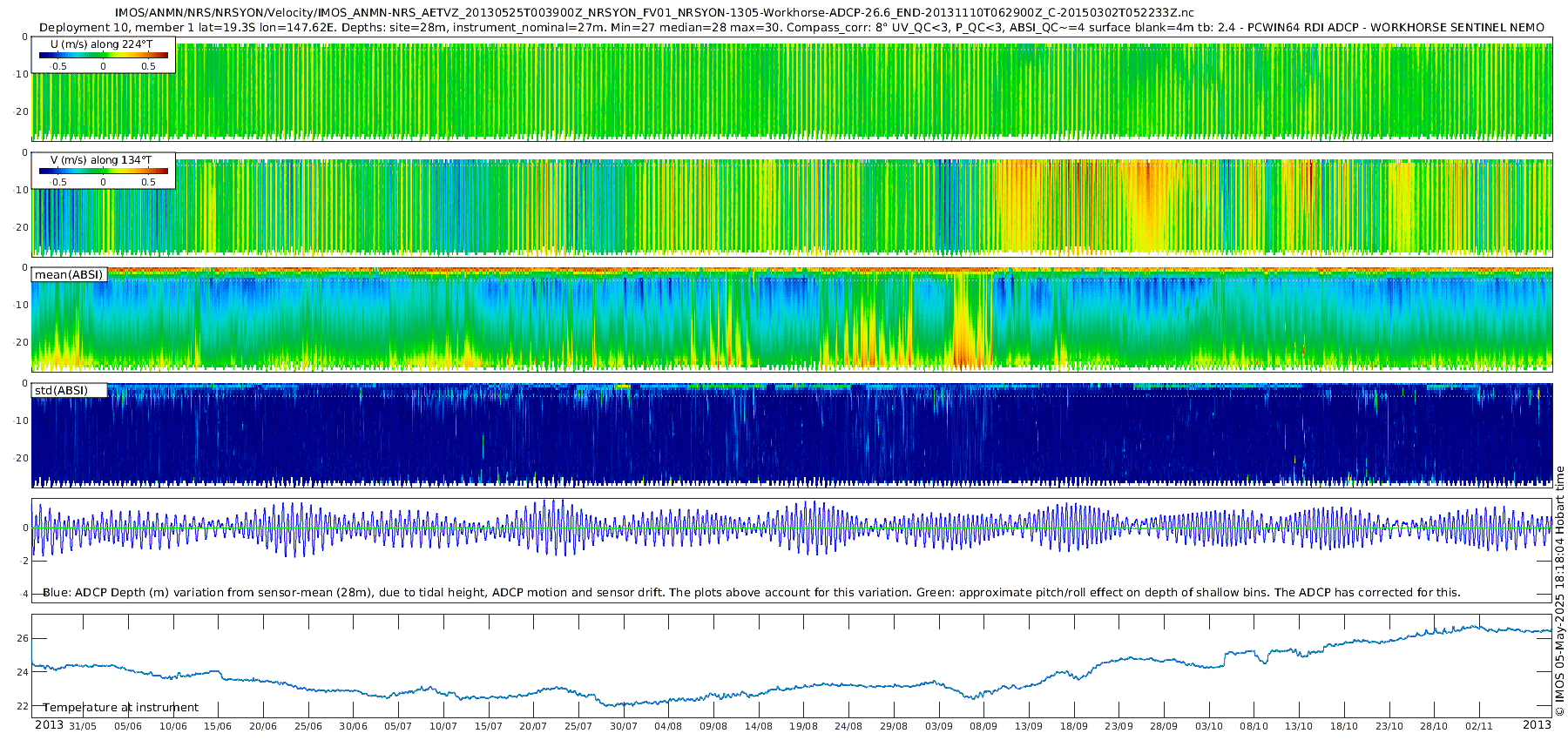Click the 03/09 date tick label
1568x740 pixels.
(939, 726)
